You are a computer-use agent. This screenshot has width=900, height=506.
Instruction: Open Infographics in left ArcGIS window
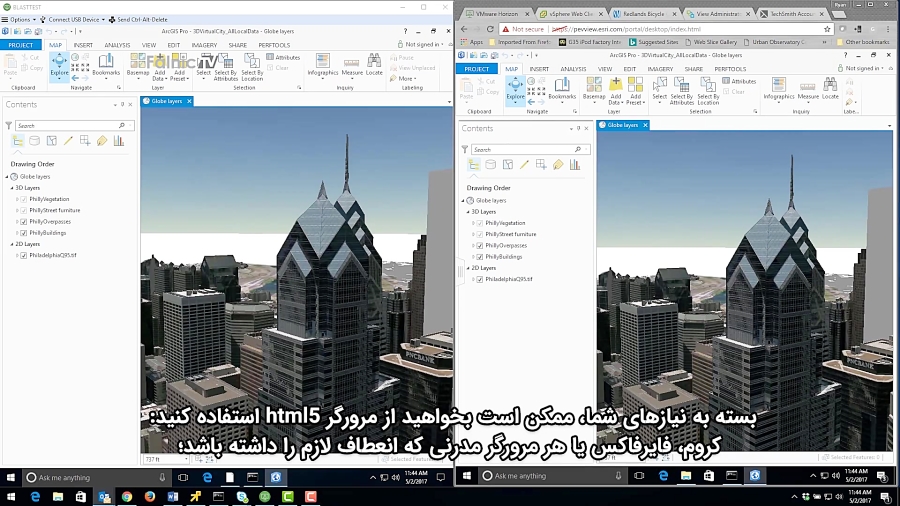point(323,65)
